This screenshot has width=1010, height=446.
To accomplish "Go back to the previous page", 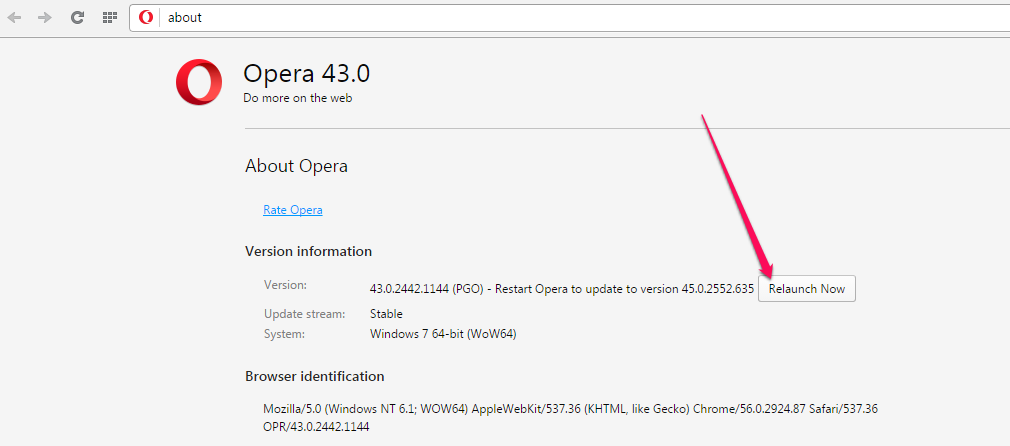I will click(x=14, y=17).
